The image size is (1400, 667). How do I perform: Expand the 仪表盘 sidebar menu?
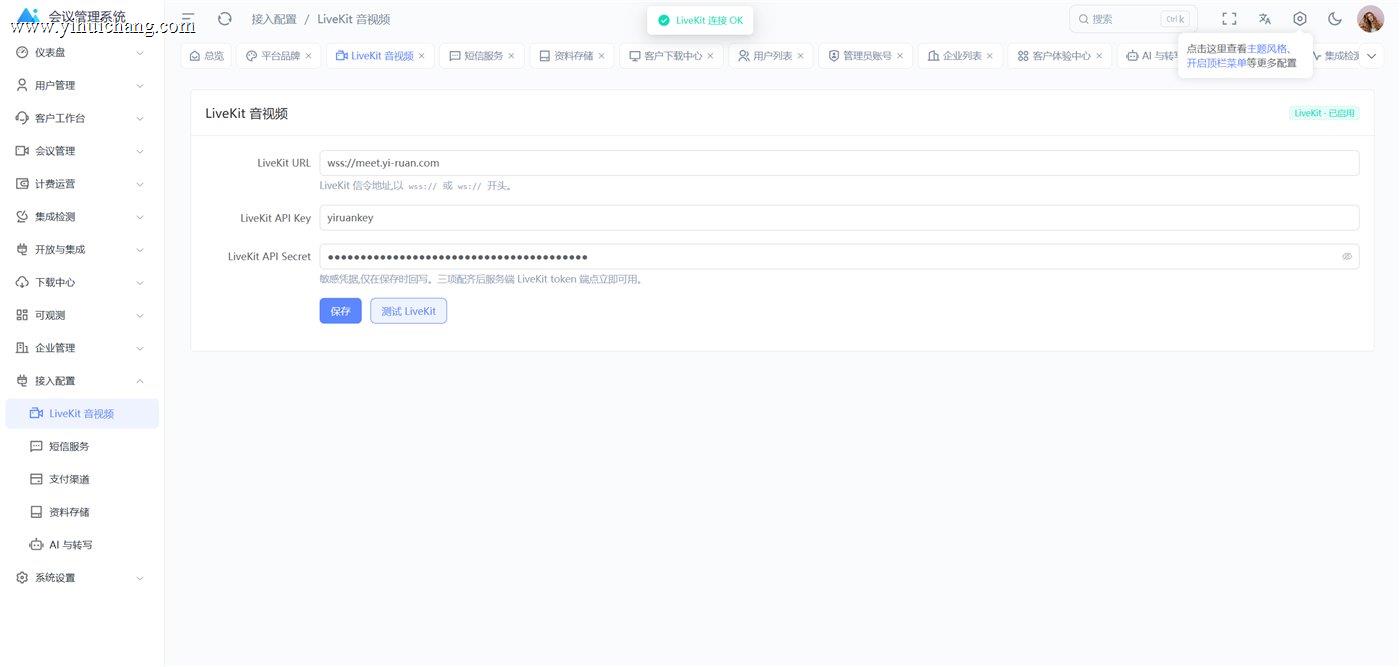point(82,53)
